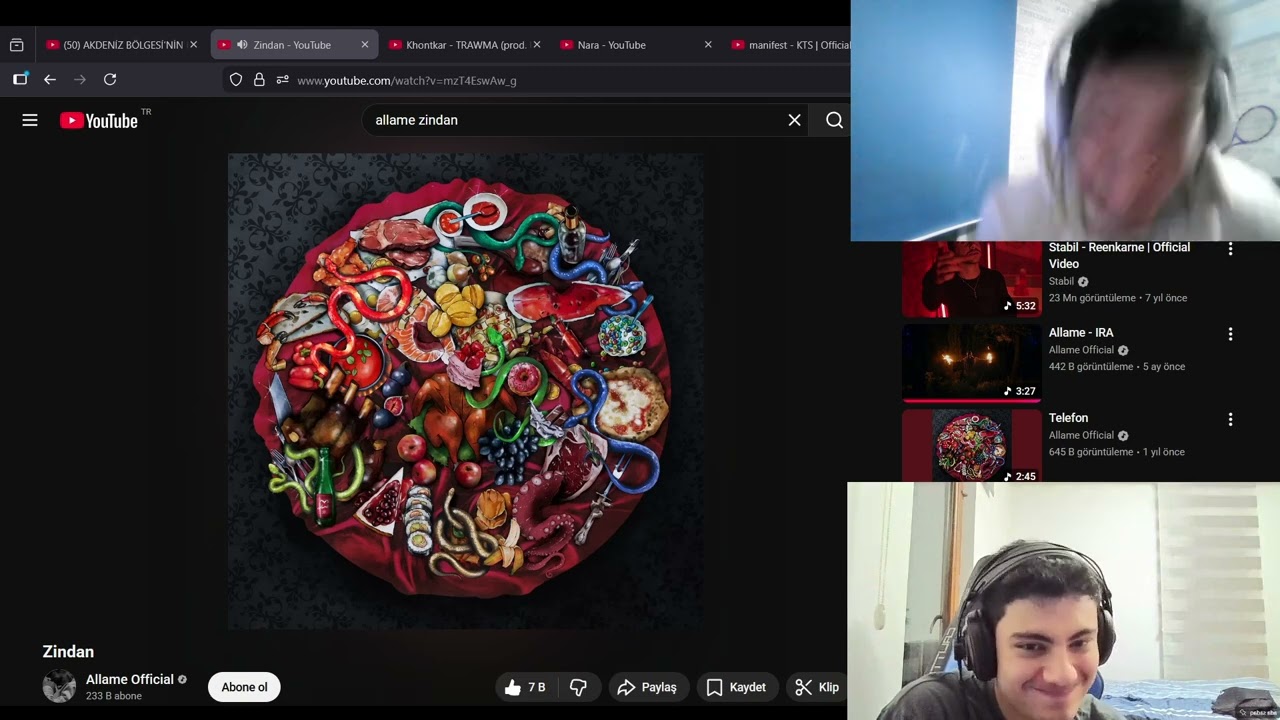This screenshot has width=1280, height=720.
Task: Click the Zindan video player artwork
Action: [x=465, y=391]
